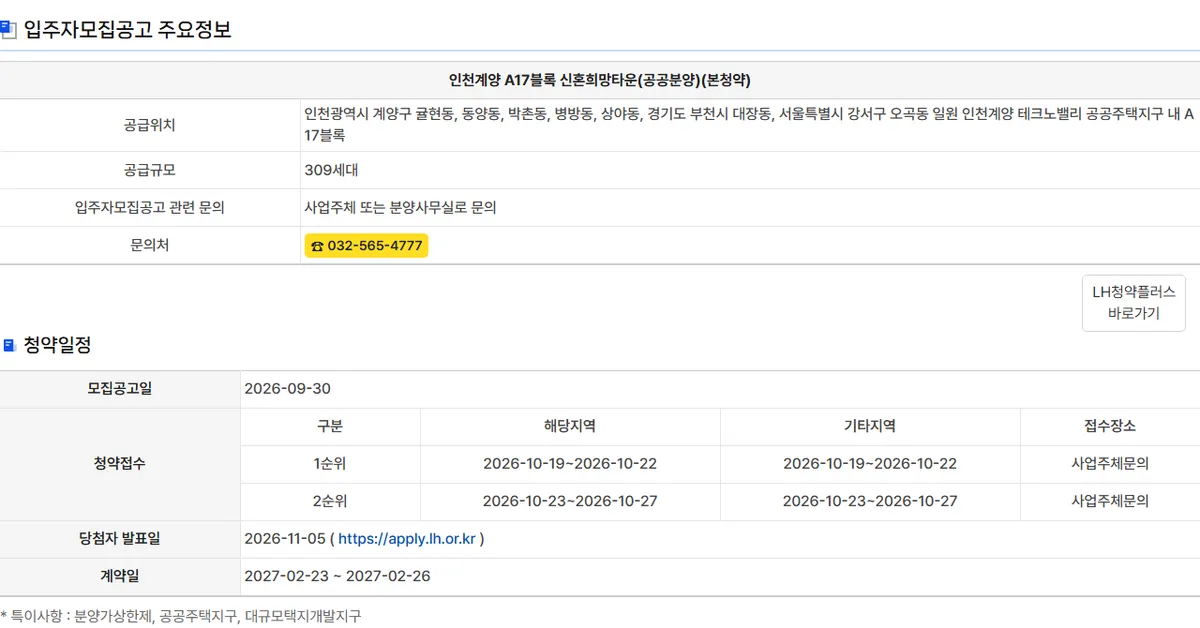This screenshot has height=628, width=1200.
Task: Click the 구분 column header
Action: pyautogui.click(x=330, y=426)
